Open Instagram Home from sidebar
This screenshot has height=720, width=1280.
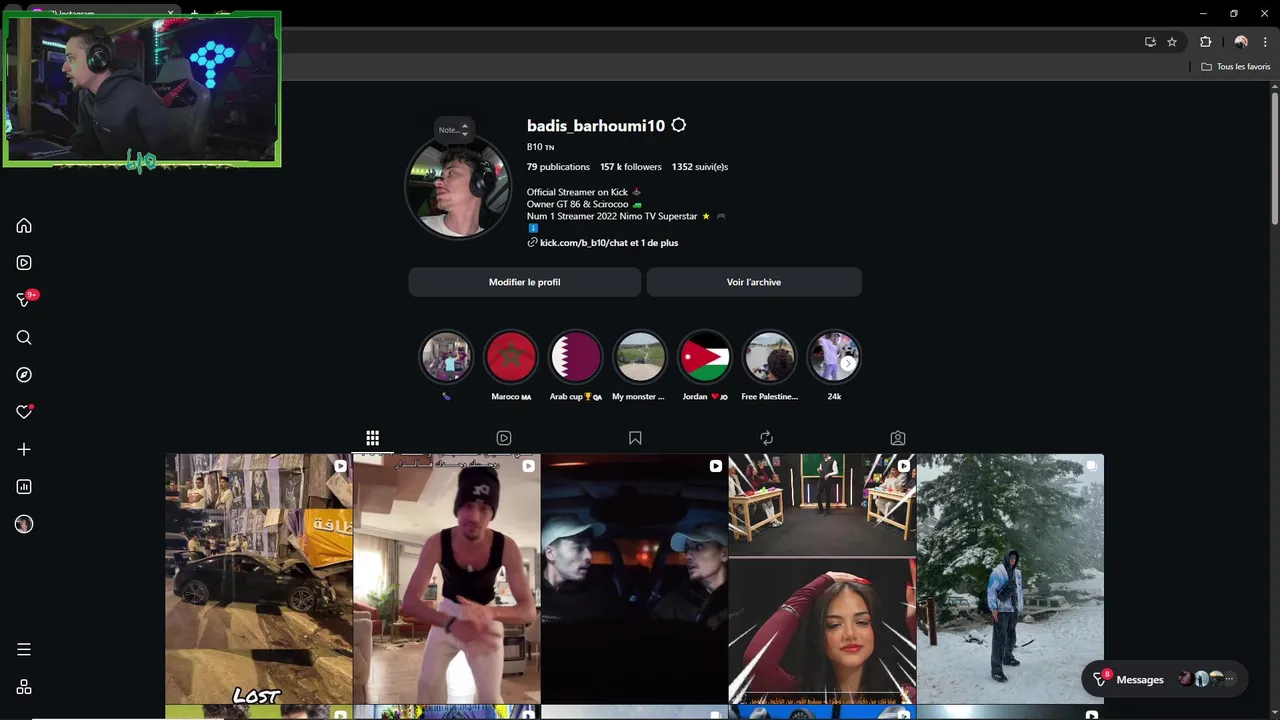(24, 226)
